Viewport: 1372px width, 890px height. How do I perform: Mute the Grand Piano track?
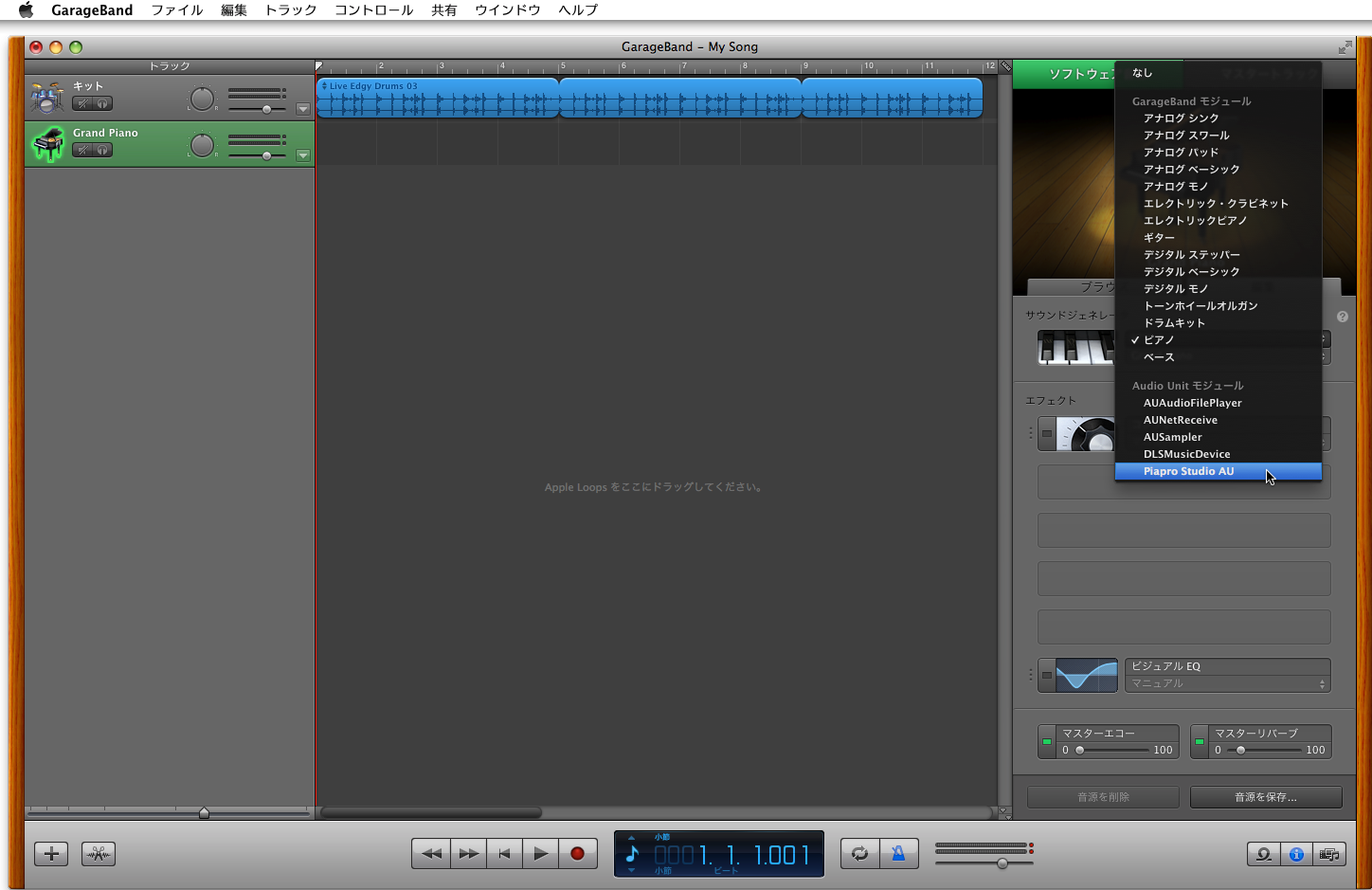click(x=82, y=150)
